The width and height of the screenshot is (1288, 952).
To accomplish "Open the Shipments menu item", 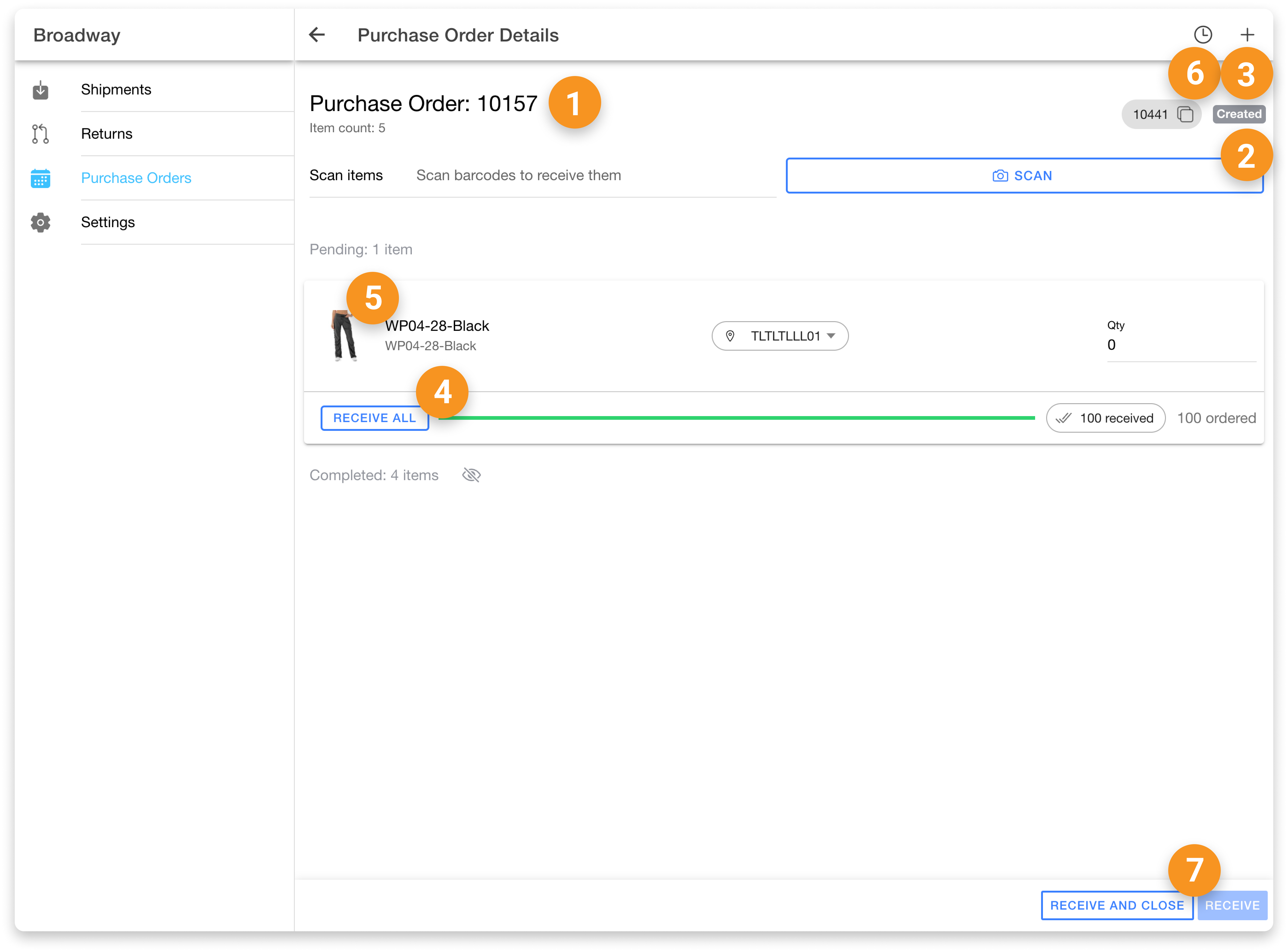I will coord(116,89).
